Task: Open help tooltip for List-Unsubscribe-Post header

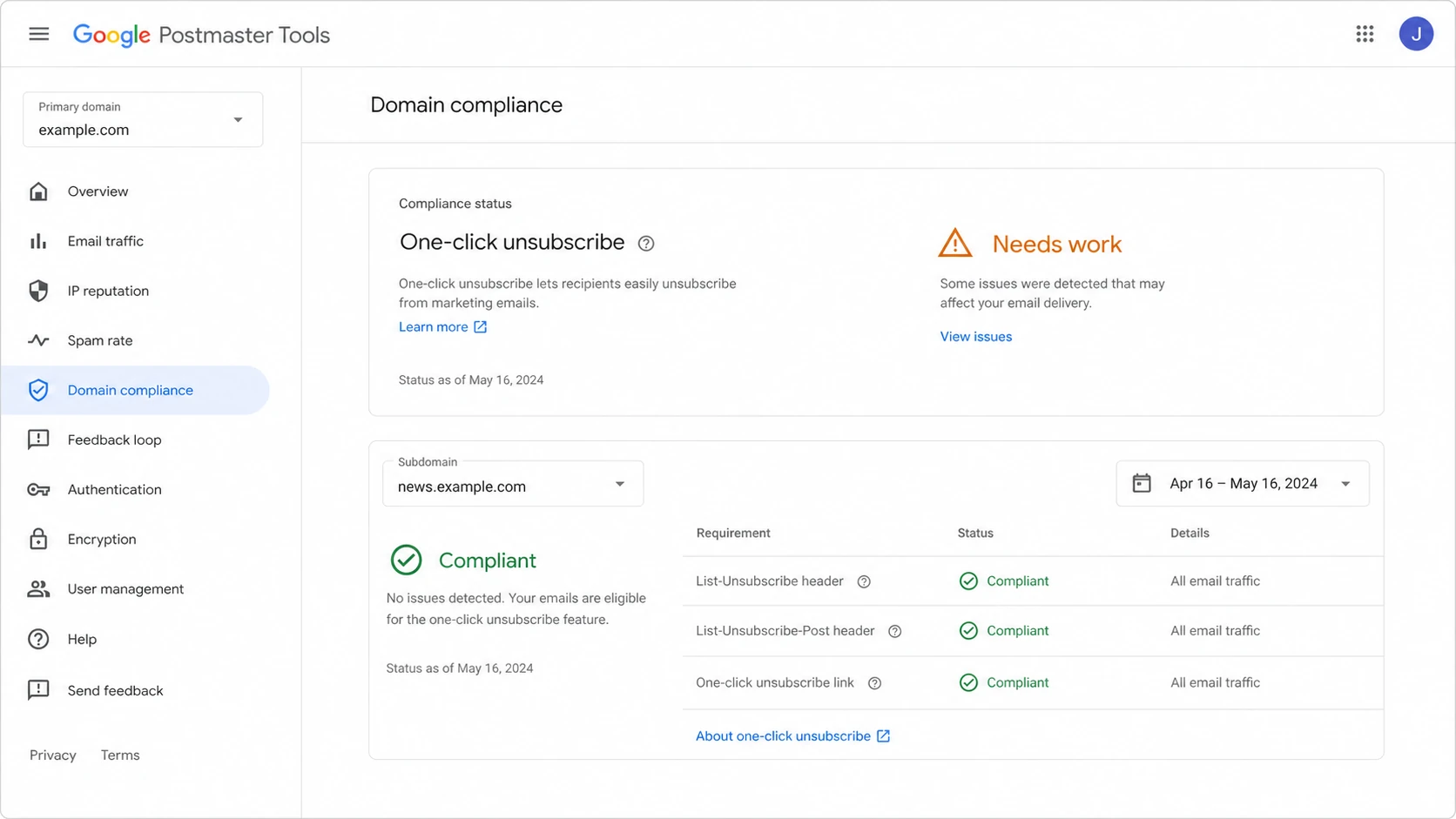Action: 894,632
